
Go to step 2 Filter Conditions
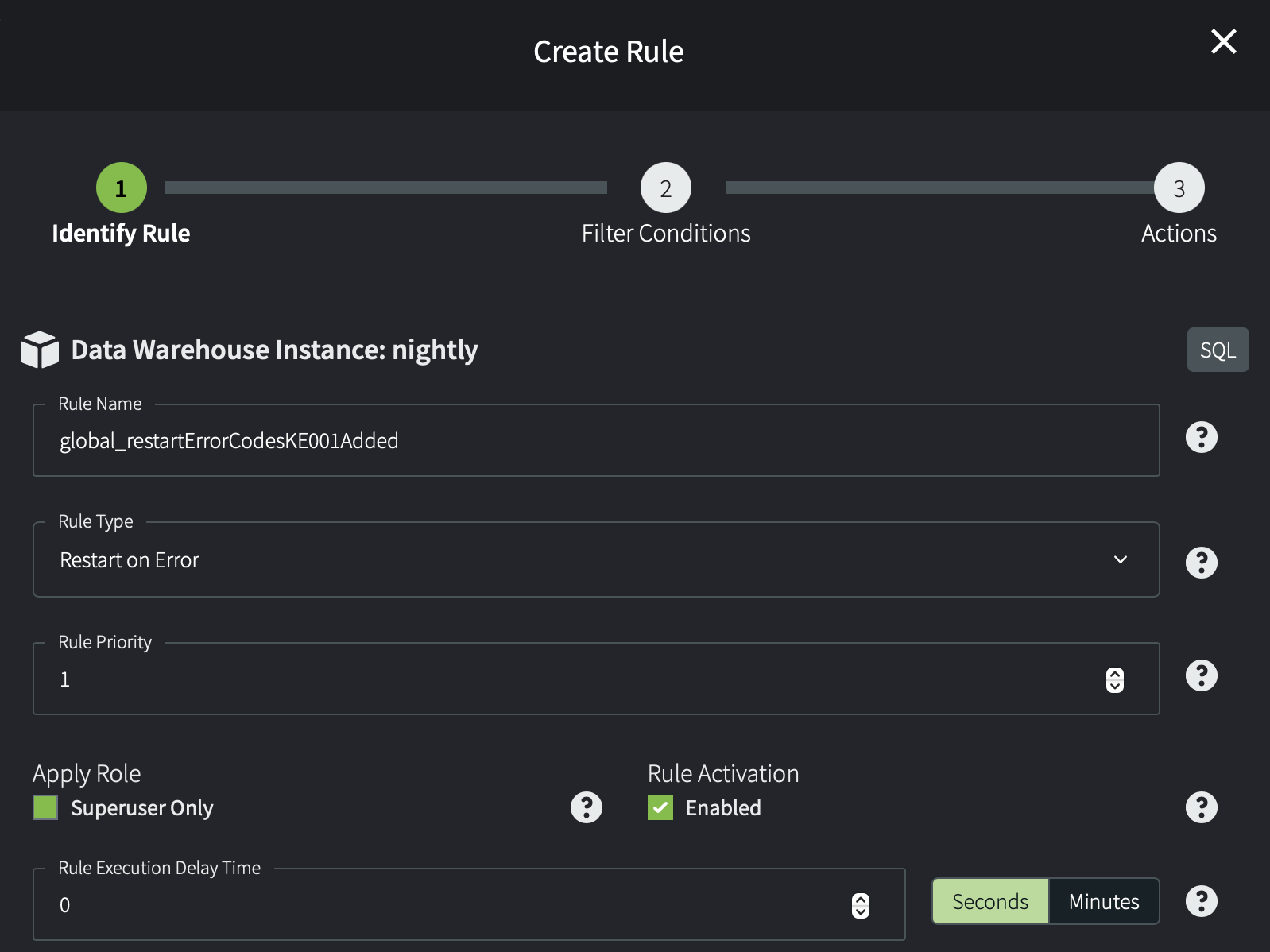point(666,188)
